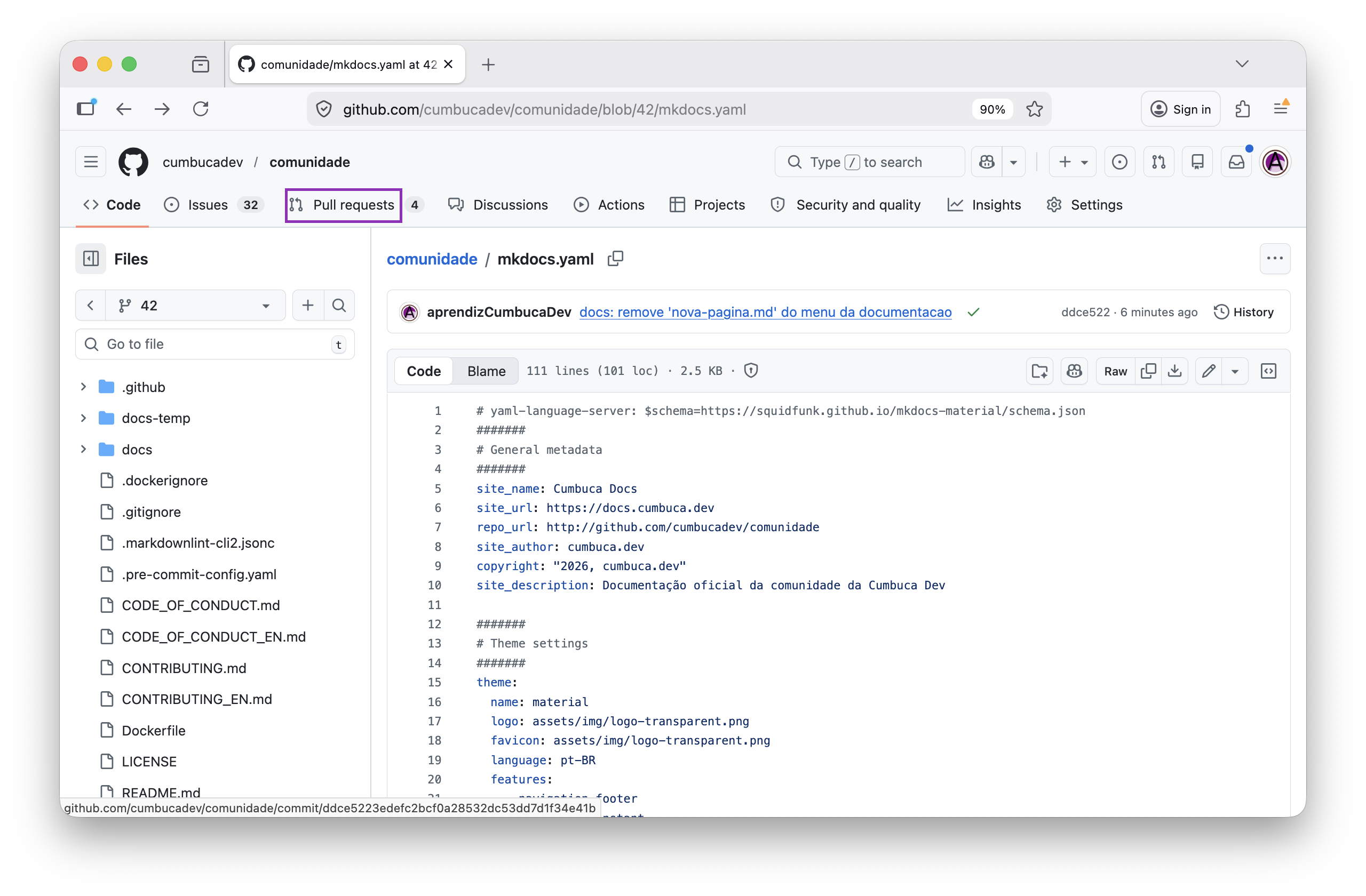1366x896 pixels.
Task: Open the edit options dropdown arrow
Action: (1235, 371)
